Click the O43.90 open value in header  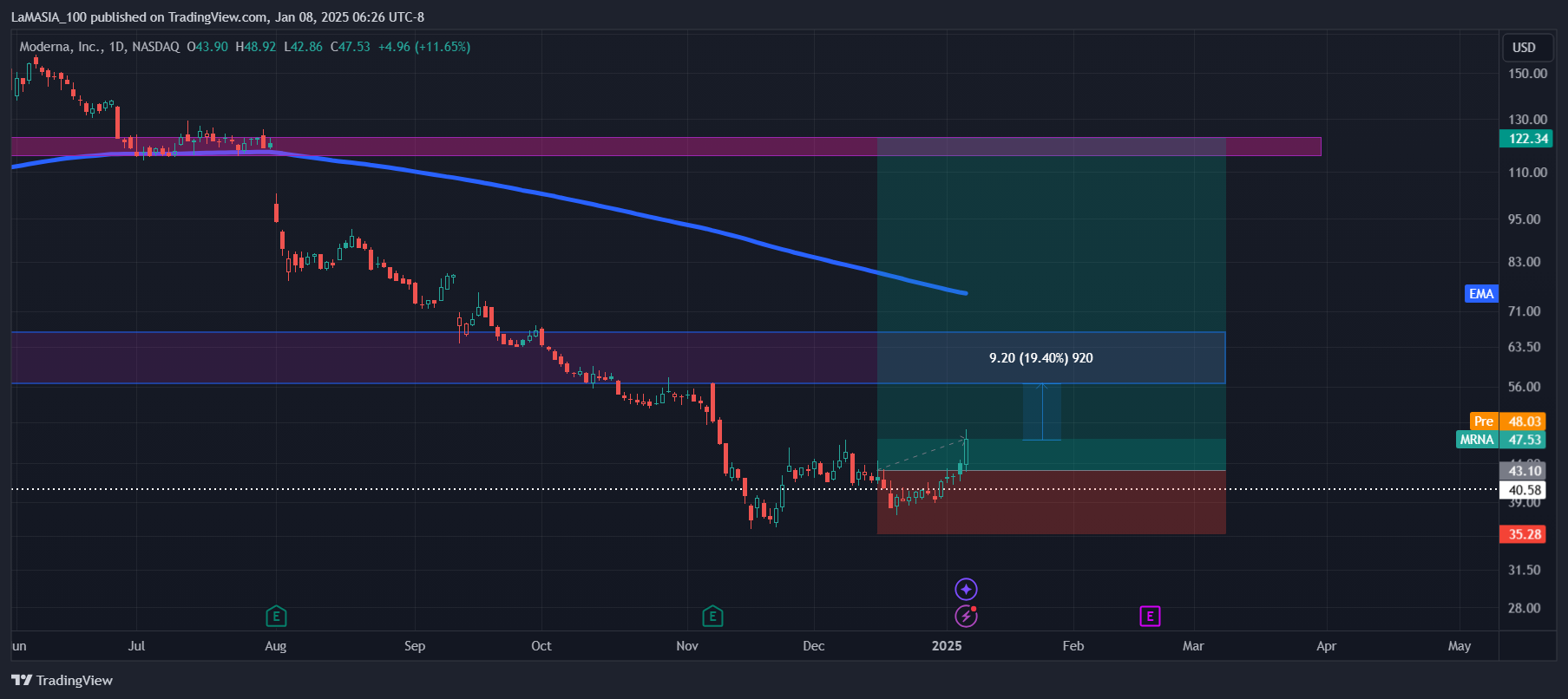pyautogui.click(x=207, y=47)
